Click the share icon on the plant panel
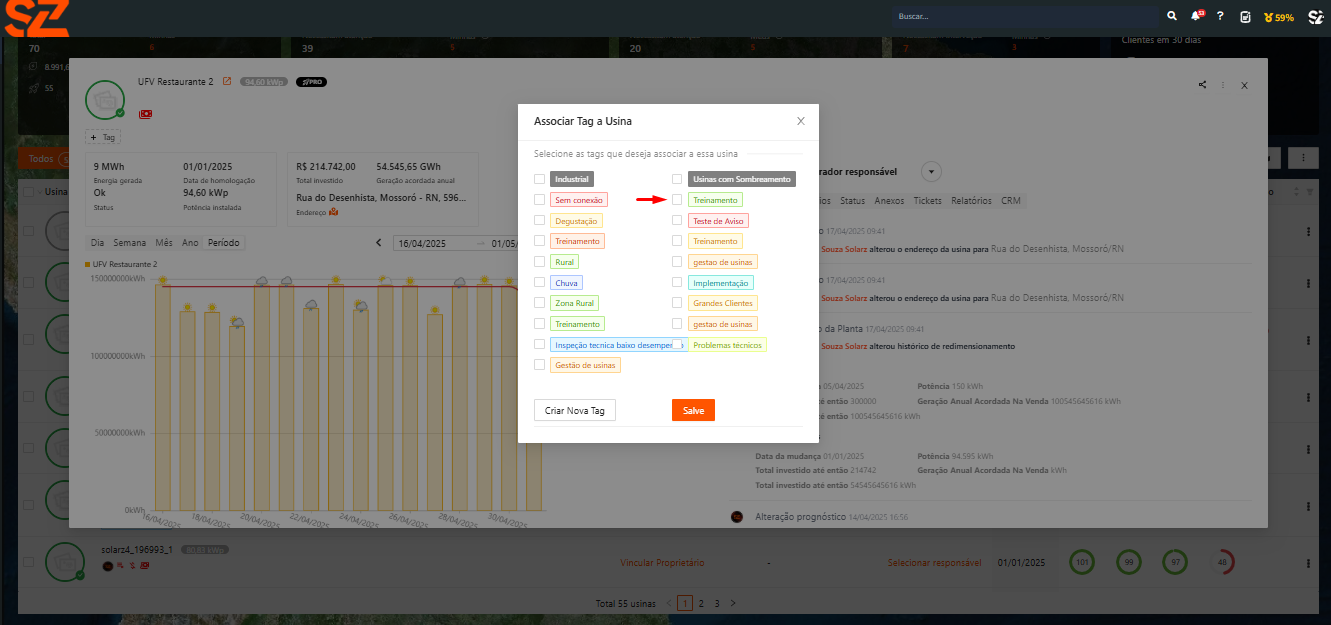This screenshot has height=625, width=1331. click(x=1202, y=85)
